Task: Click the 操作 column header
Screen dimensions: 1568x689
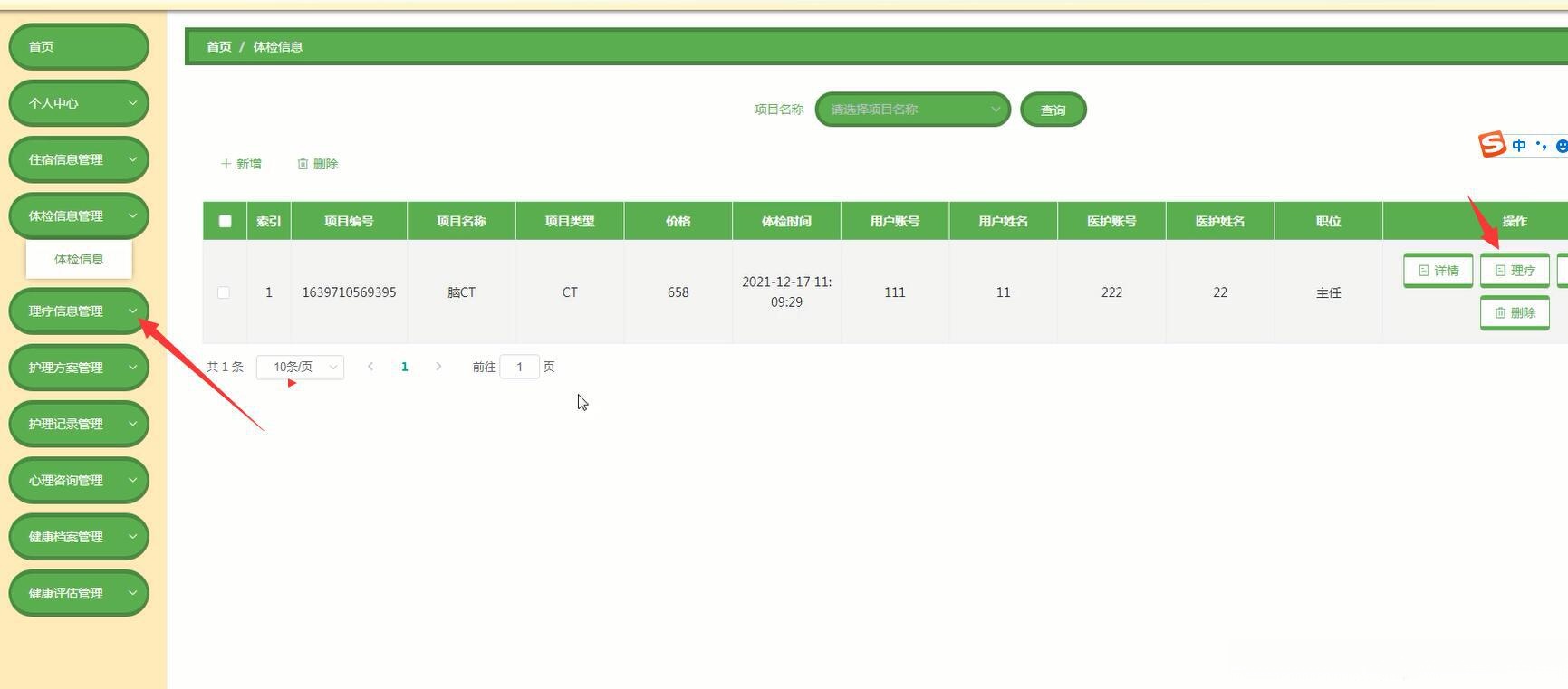Action: (1515, 221)
